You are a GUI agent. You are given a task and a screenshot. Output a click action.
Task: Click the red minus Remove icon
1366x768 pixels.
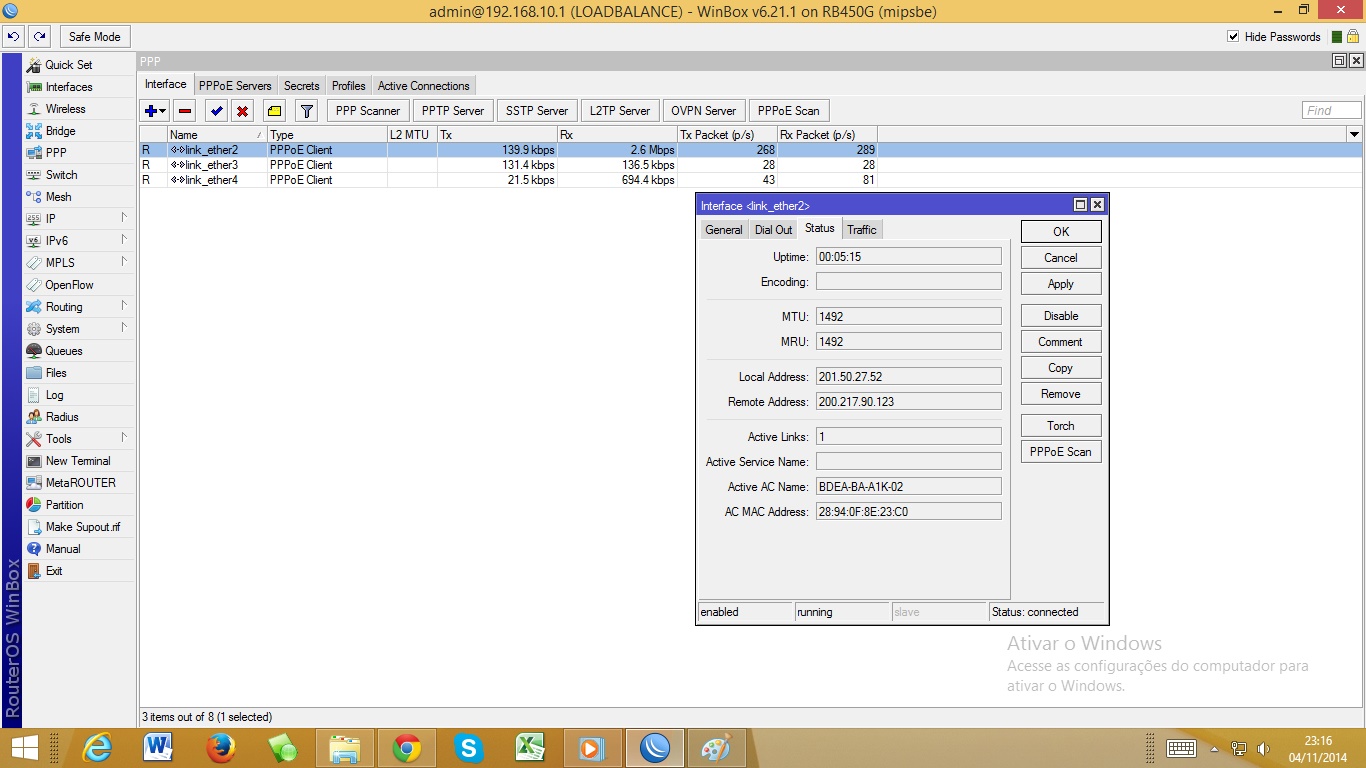coord(185,111)
